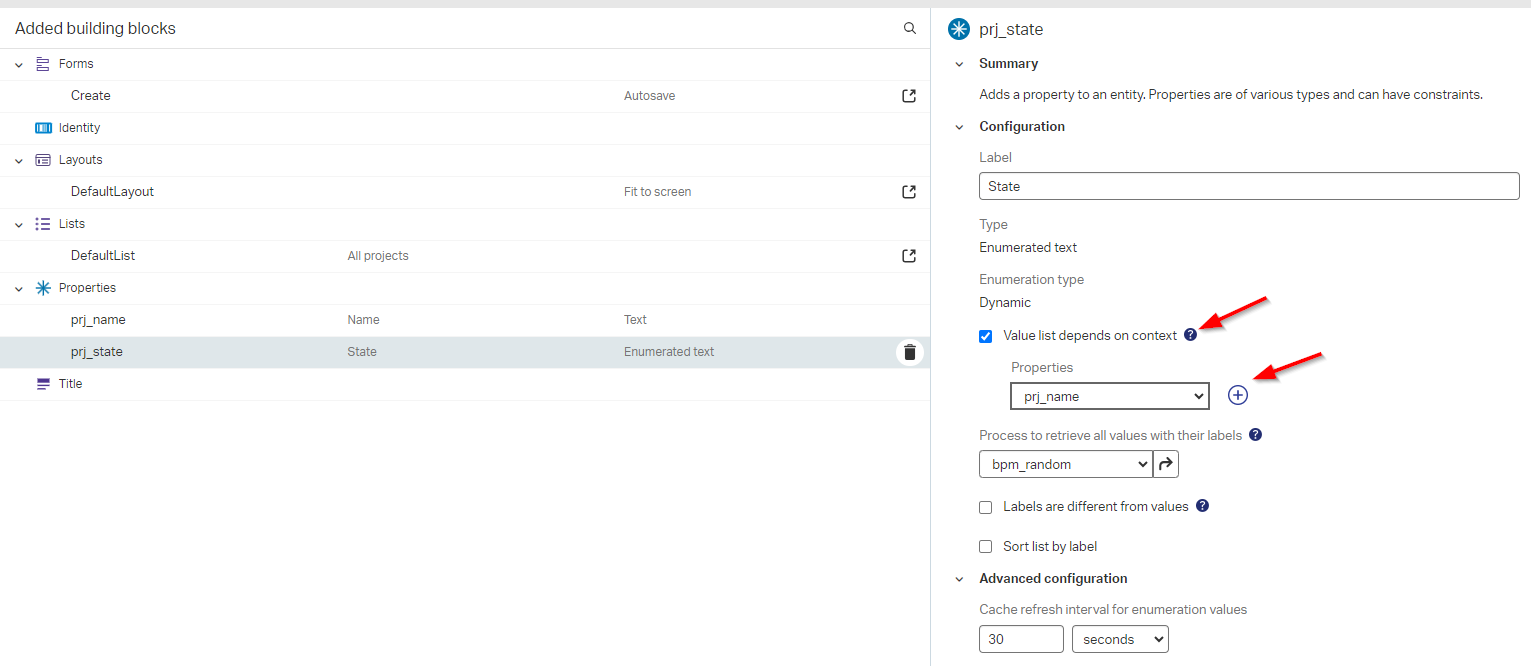This screenshot has width=1531, height=666.
Task: Enable Labels are different from values
Action: coord(985,507)
